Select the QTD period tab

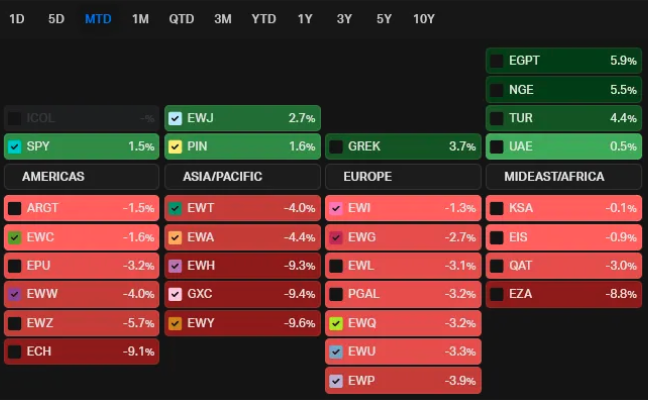(x=182, y=19)
